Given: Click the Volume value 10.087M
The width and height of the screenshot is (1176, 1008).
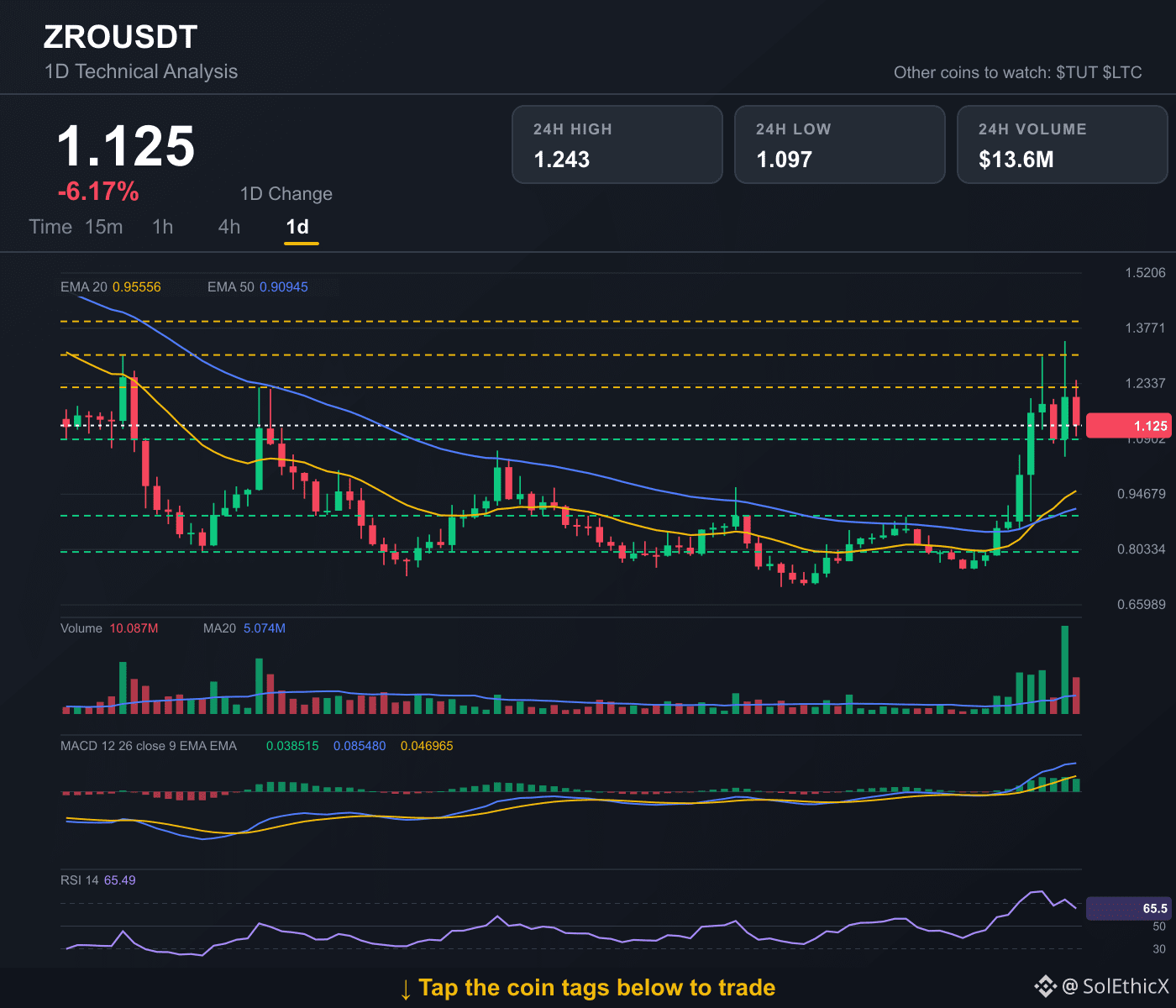Looking at the screenshot, I should 134,628.
